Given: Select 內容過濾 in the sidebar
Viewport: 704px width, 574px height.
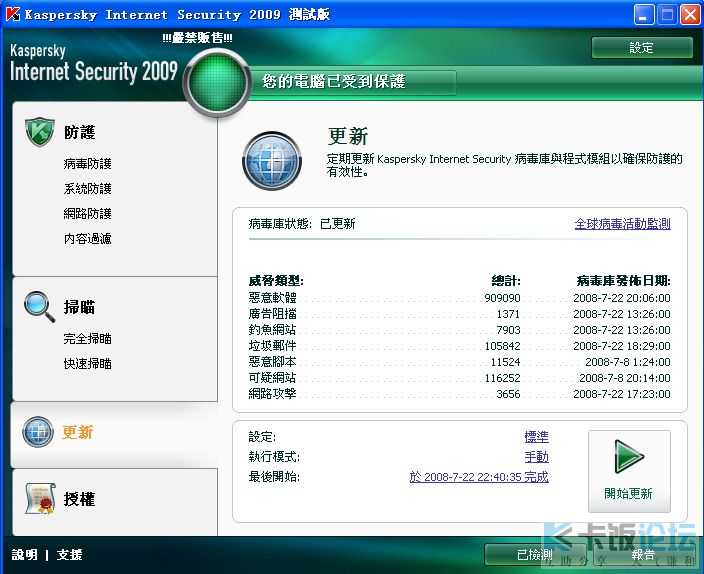Looking at the screenshot, I should 88,238.
